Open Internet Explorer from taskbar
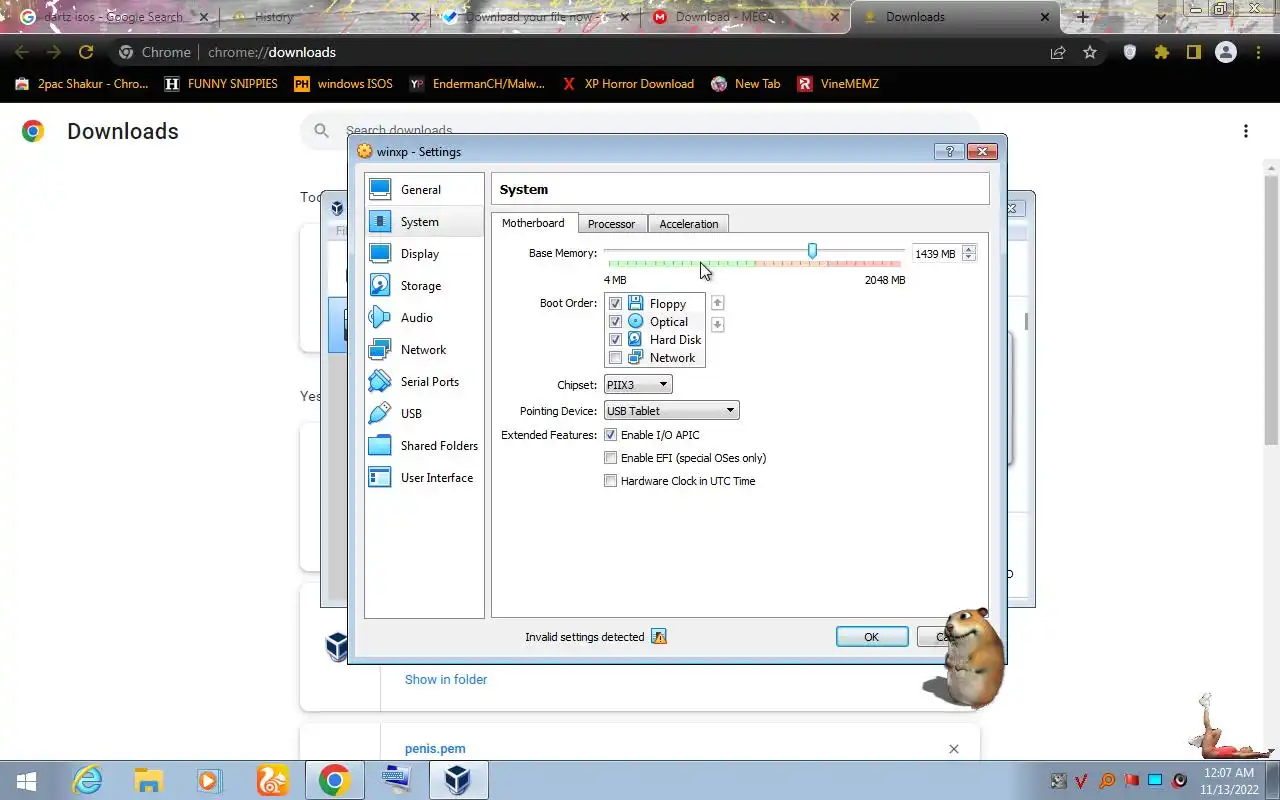Image resolution: width=1280 pixels, height=800 pixels. (x=88, y=780)
